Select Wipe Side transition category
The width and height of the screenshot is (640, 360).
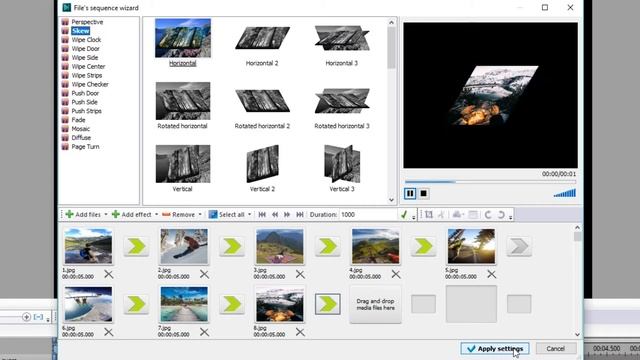[84, 58]
